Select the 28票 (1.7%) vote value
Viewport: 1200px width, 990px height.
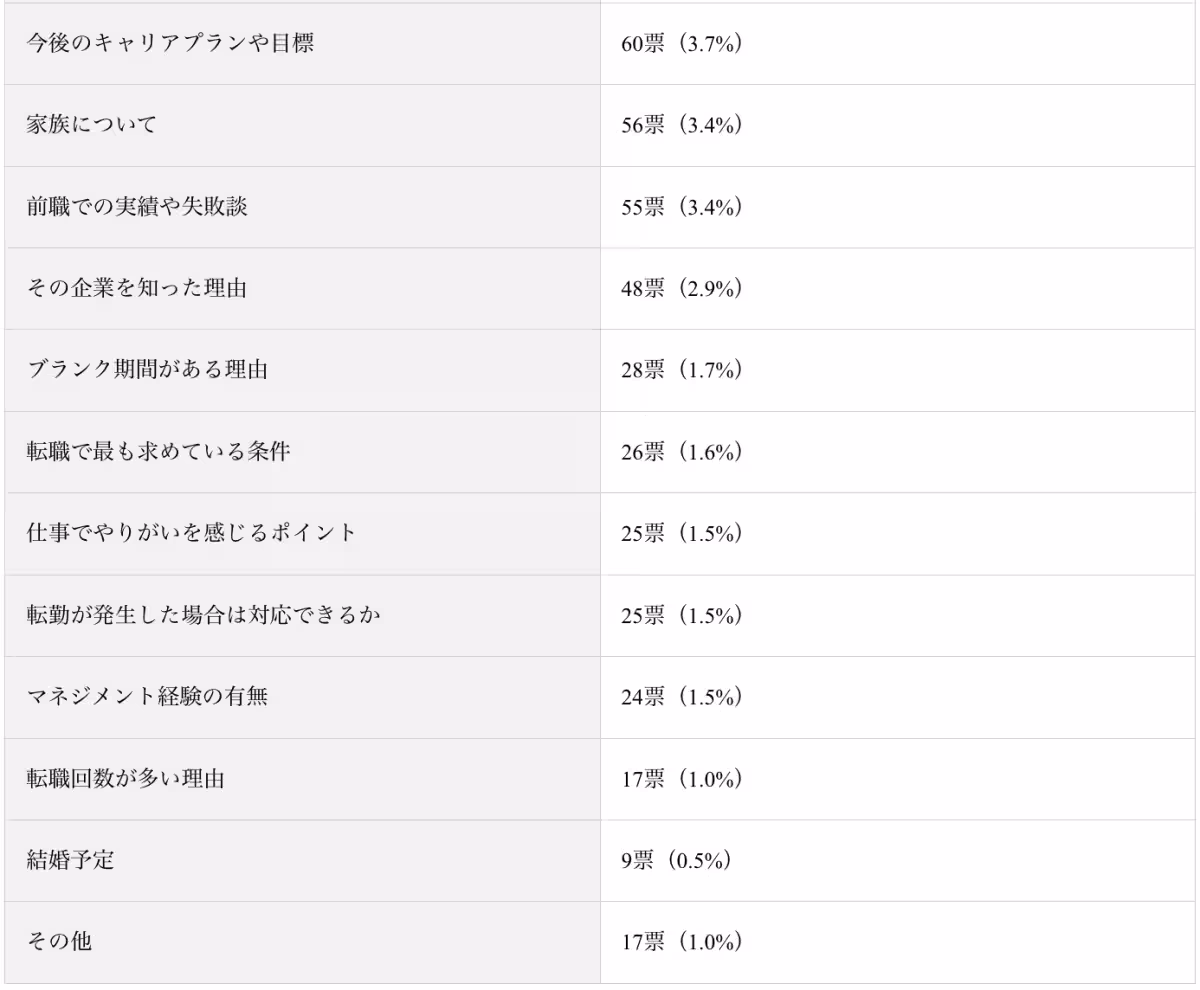(681, 371)
